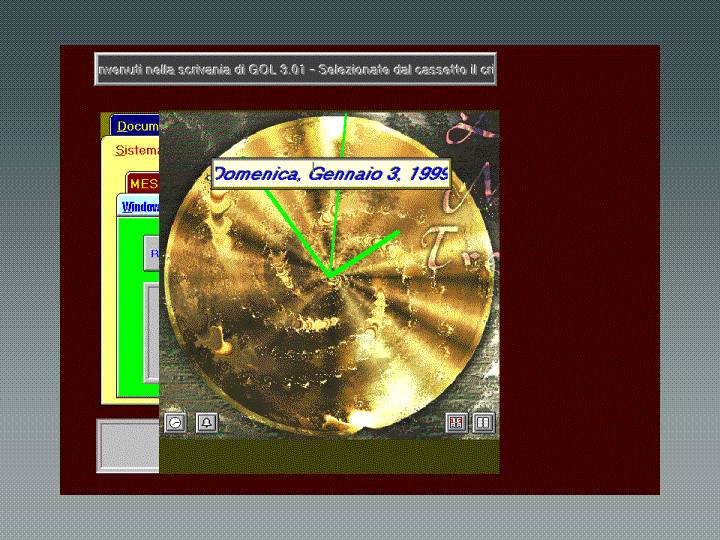Click the gray panel at bottom left
This screenshot has width=720, height=540.
click(127, 446)
